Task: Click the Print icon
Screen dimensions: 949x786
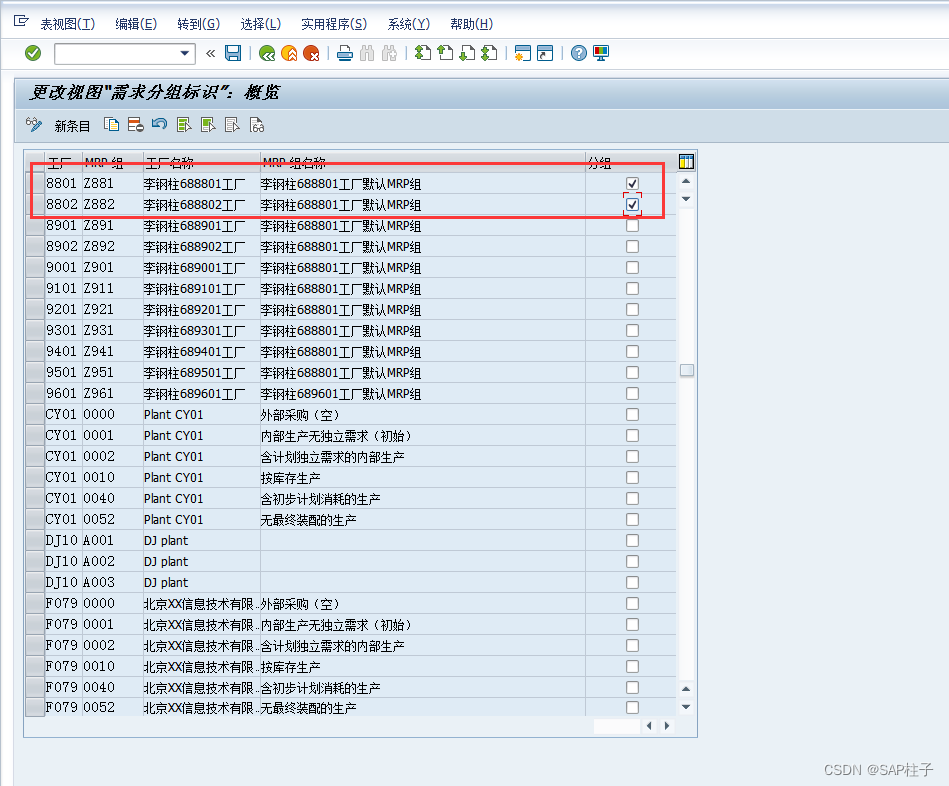Action: [344, 53]
